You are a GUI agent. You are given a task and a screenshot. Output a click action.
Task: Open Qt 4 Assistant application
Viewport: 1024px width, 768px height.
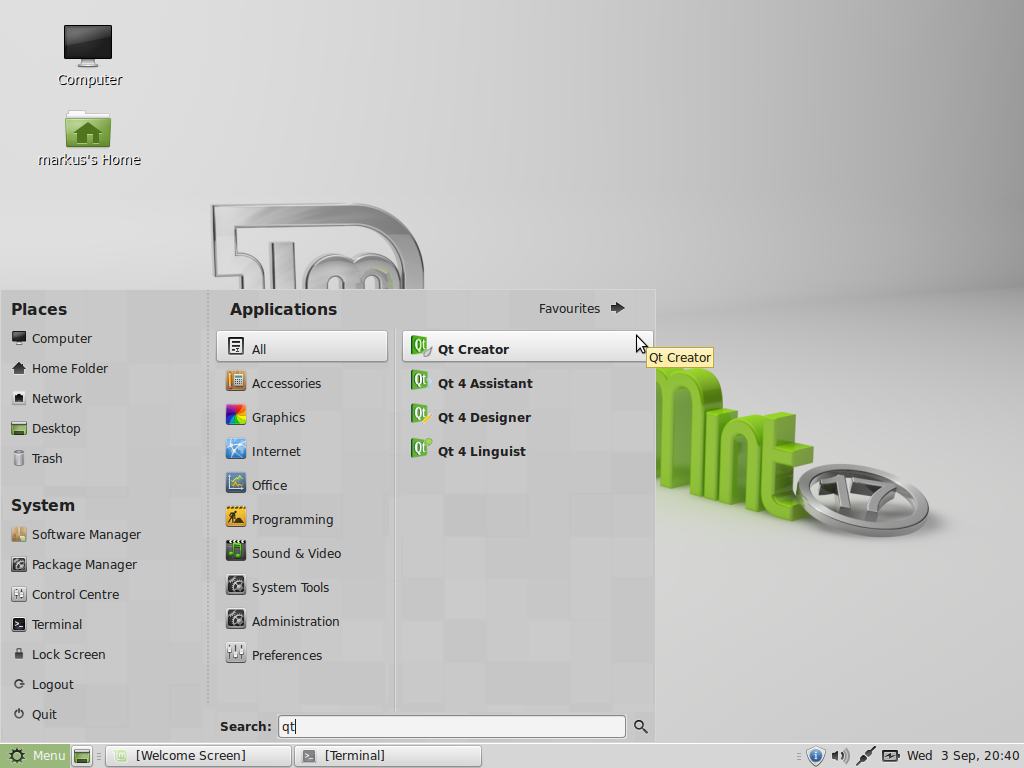tap(527, 383)
